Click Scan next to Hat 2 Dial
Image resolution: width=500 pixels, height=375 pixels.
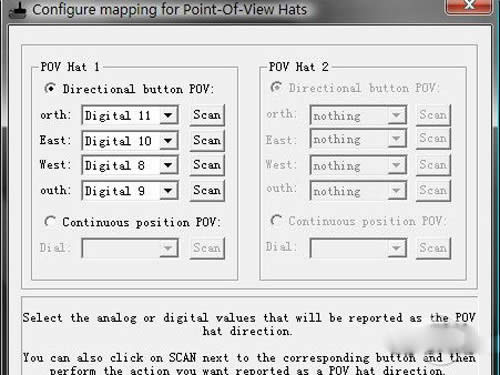[433, 248]
